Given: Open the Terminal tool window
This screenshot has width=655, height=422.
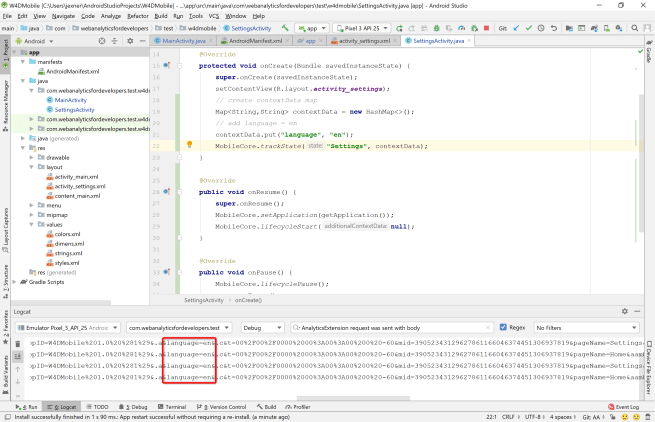Looking at the screenshot, I should pos(172,407).
